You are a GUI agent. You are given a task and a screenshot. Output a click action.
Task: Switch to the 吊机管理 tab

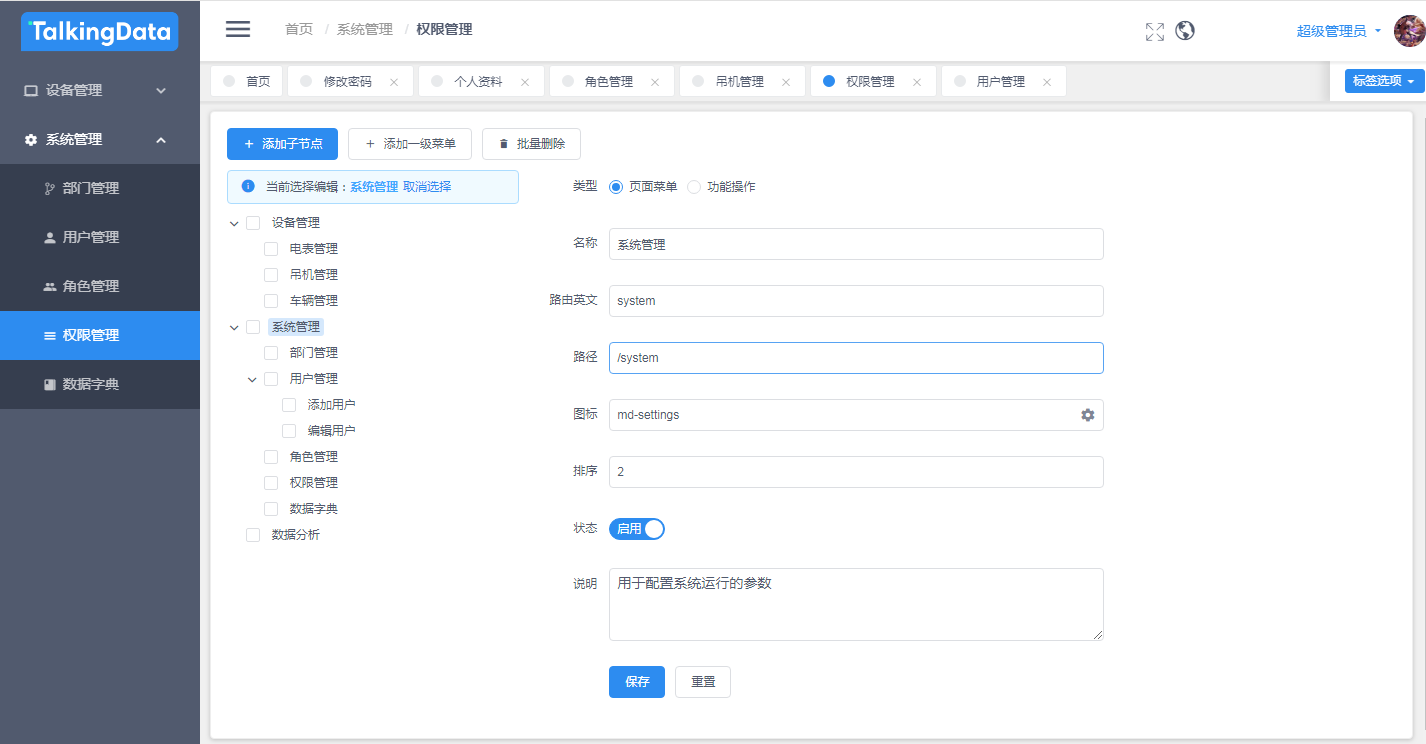[x=739, y=82]
